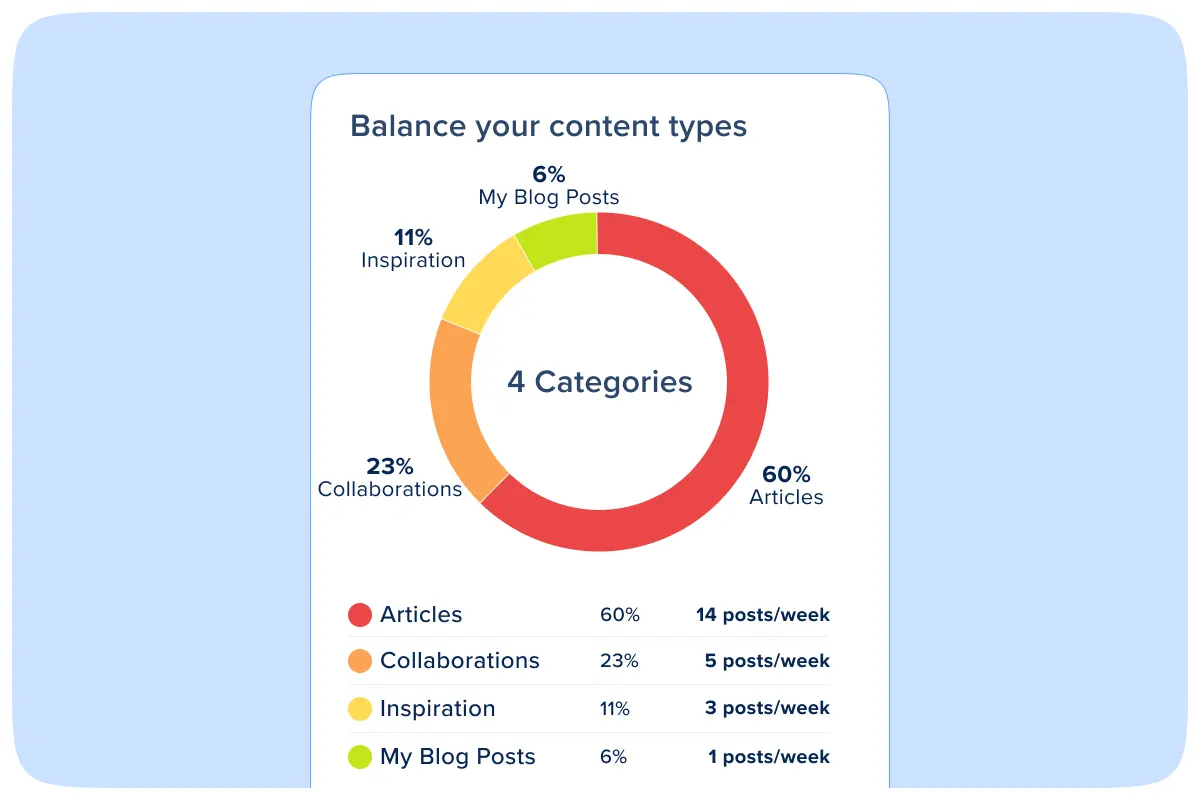The image size is (1200, 800).
Task: Click the '4 Categories' center label
Action: click(x=599, y=382)
